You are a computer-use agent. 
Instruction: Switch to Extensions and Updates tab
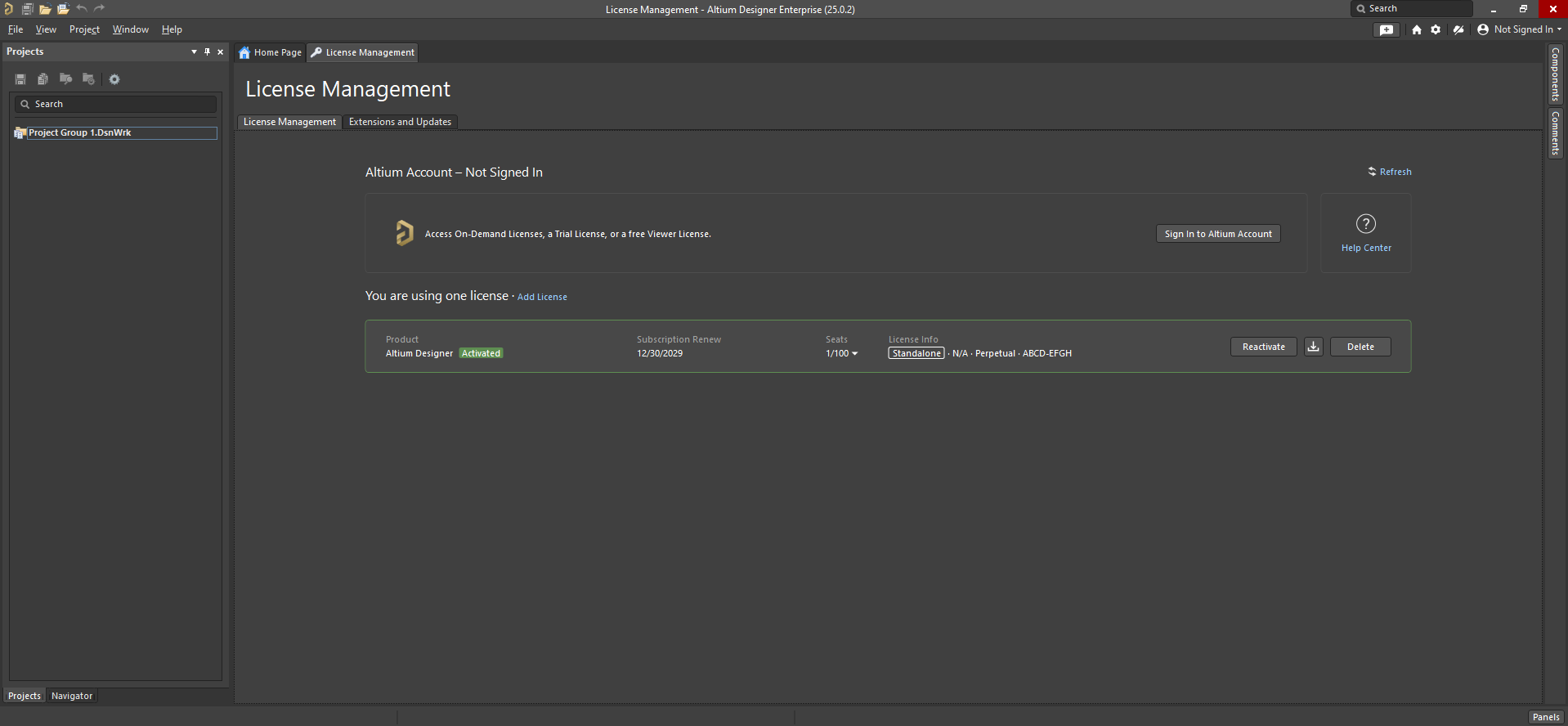click(x=400, y=122)
